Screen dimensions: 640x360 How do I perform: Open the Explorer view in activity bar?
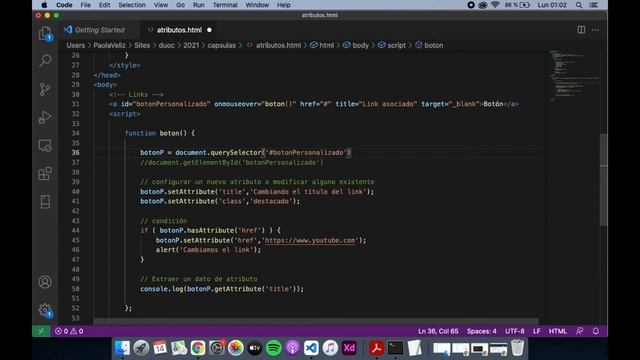point(45,33)
